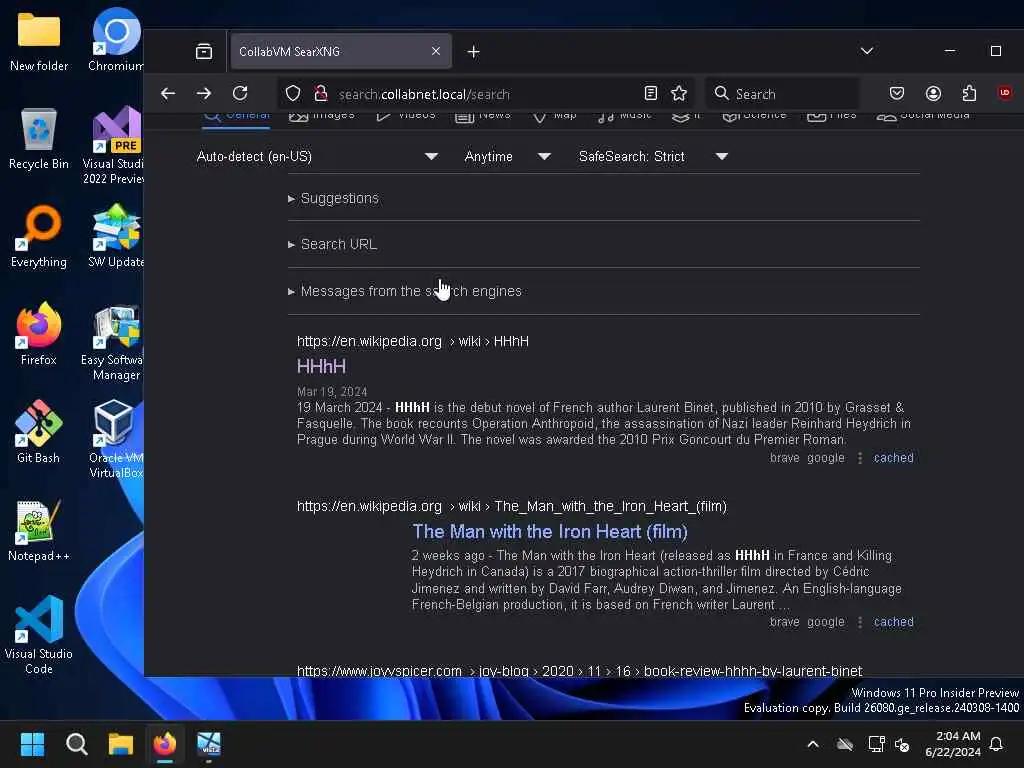The image size is (1024, 768).
Task: Open the list all tabs chevron
Action: pyautogui.click(x=867, y=51)
